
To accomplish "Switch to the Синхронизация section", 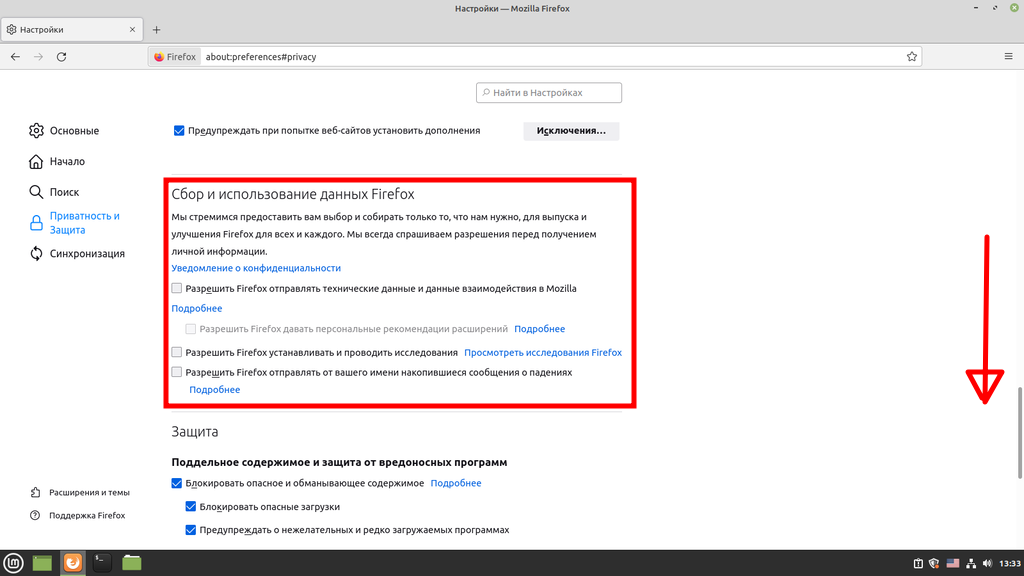I will (x=87, y=254).
